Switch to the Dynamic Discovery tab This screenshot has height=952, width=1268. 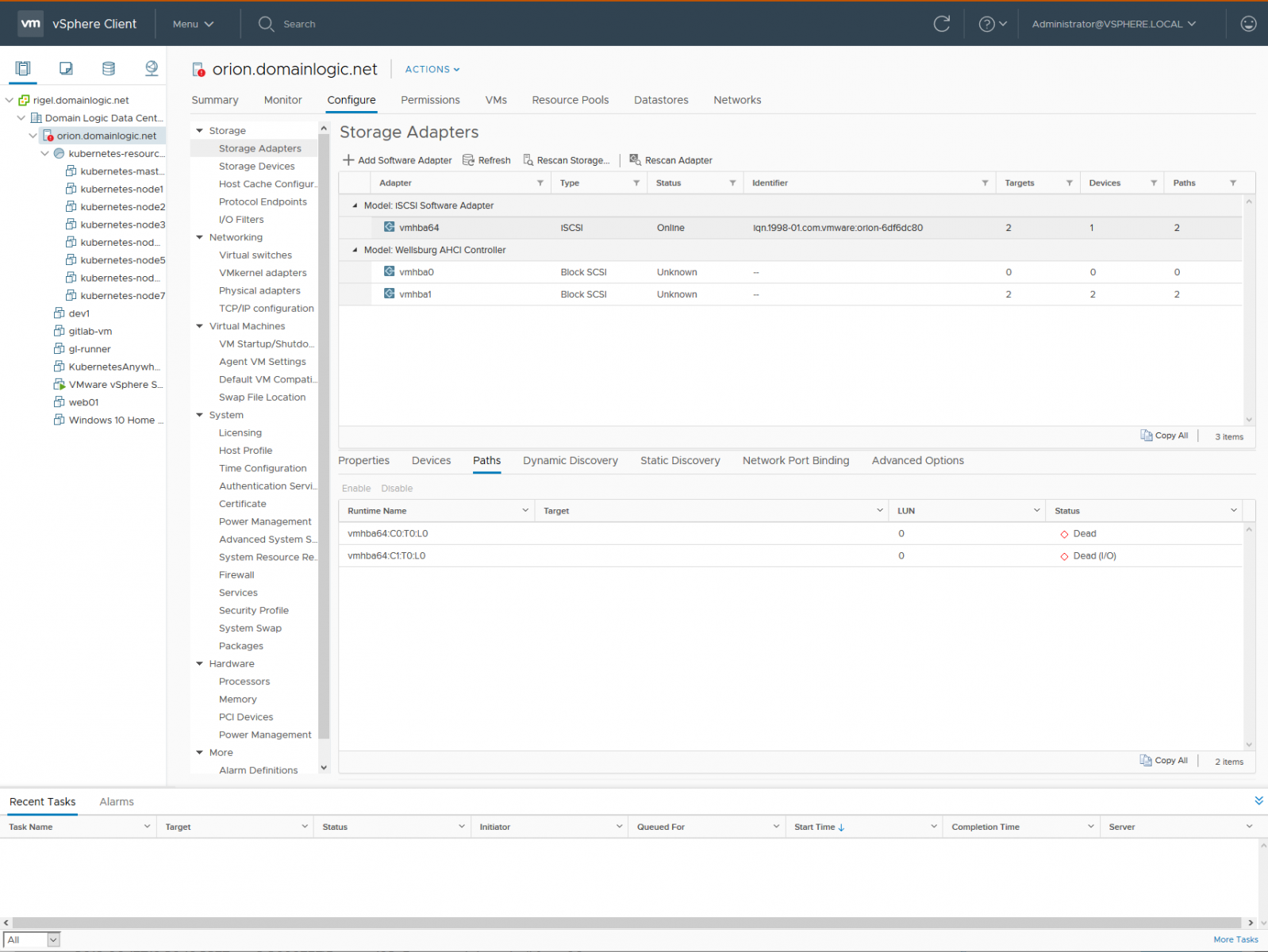(x=570, y=461)
